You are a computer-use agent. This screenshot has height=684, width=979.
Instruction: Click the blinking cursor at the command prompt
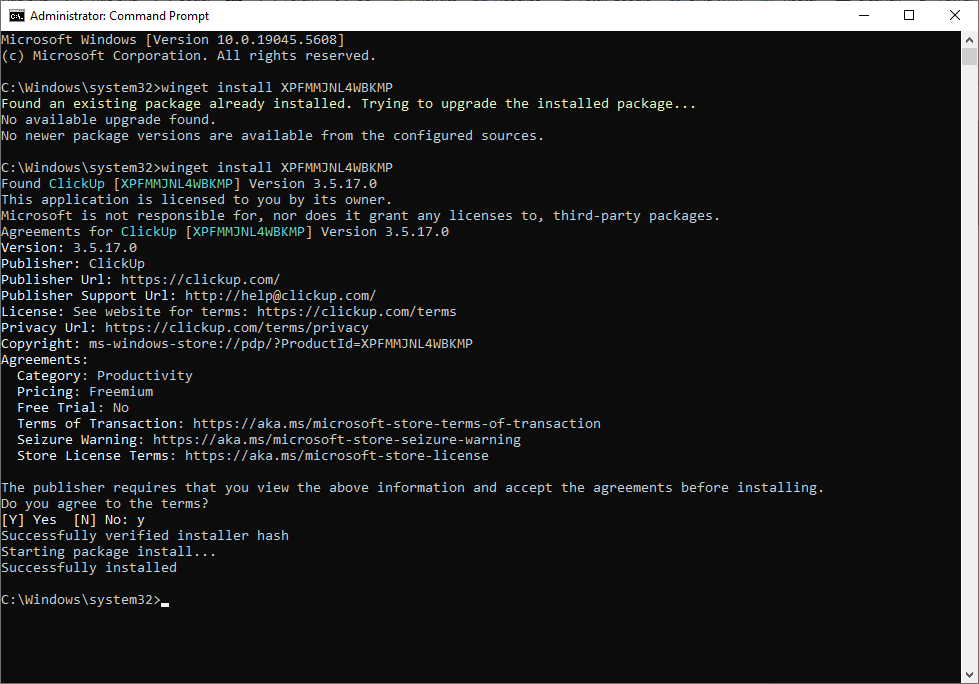coord(165,600)
